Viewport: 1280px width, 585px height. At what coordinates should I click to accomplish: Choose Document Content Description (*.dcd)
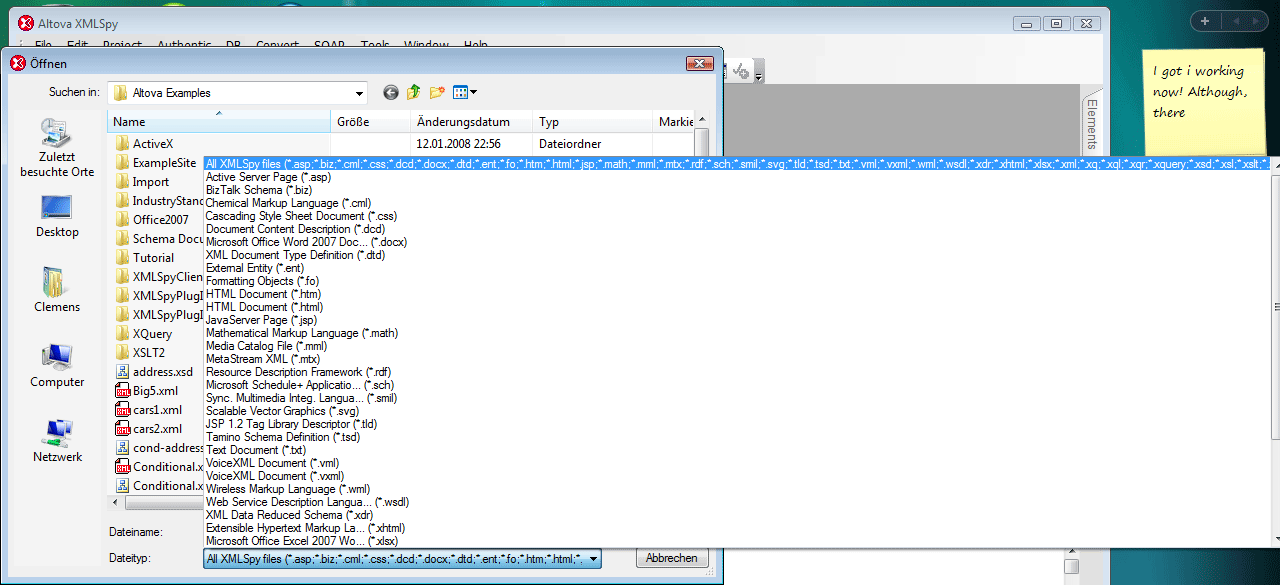click(x=295, y=229)
